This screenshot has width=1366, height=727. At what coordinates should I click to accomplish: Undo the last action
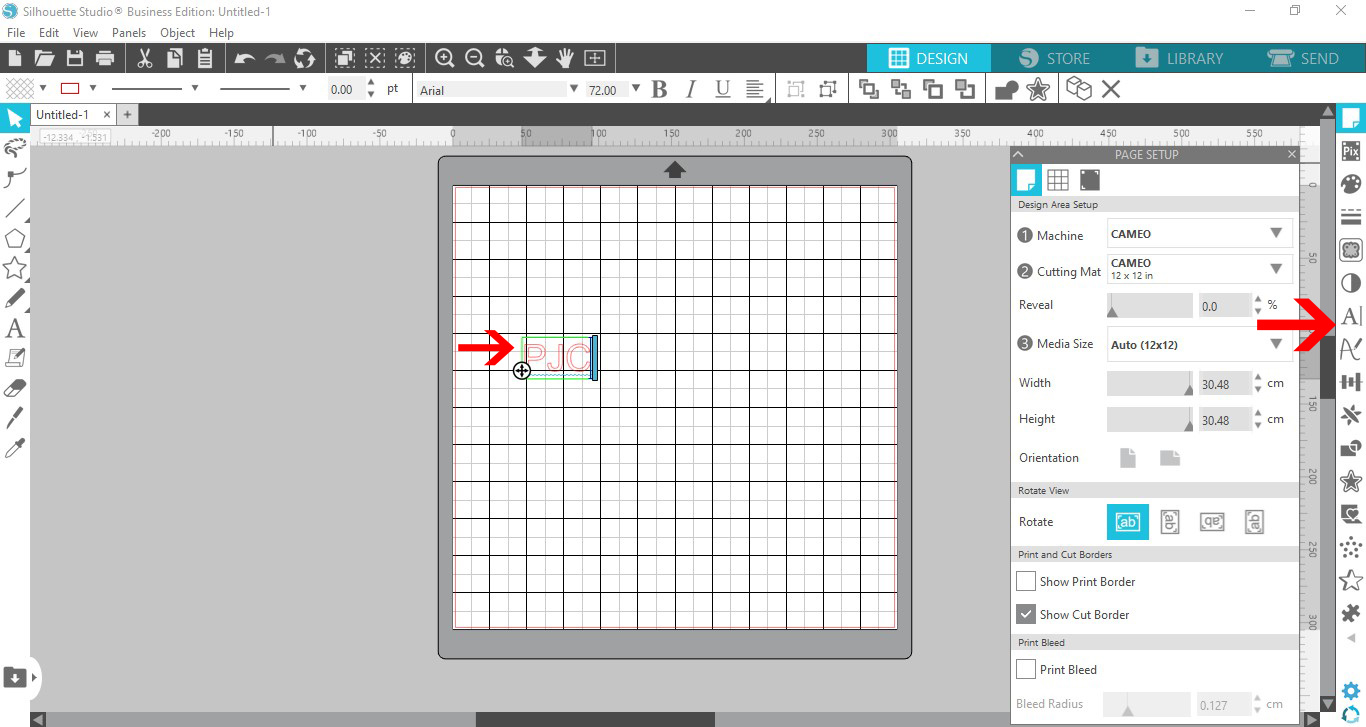pos(245,58)
